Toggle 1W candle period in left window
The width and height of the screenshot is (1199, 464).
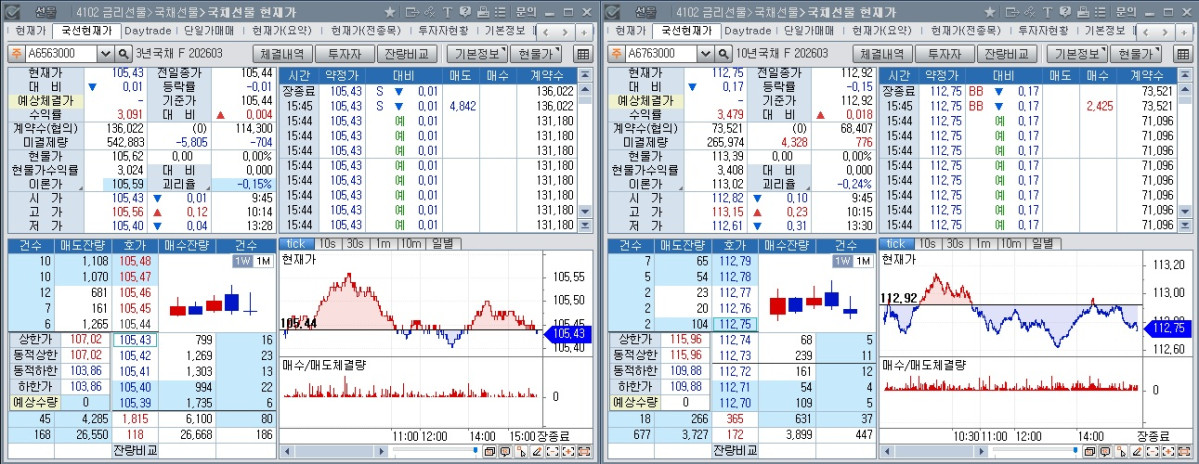tap(242, 261)
